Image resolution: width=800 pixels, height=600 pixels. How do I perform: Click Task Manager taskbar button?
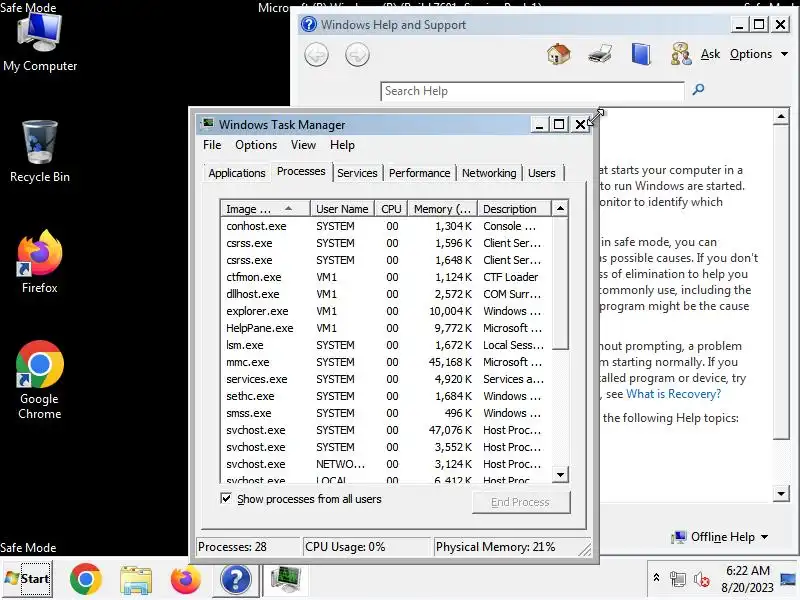coord(286,579)
